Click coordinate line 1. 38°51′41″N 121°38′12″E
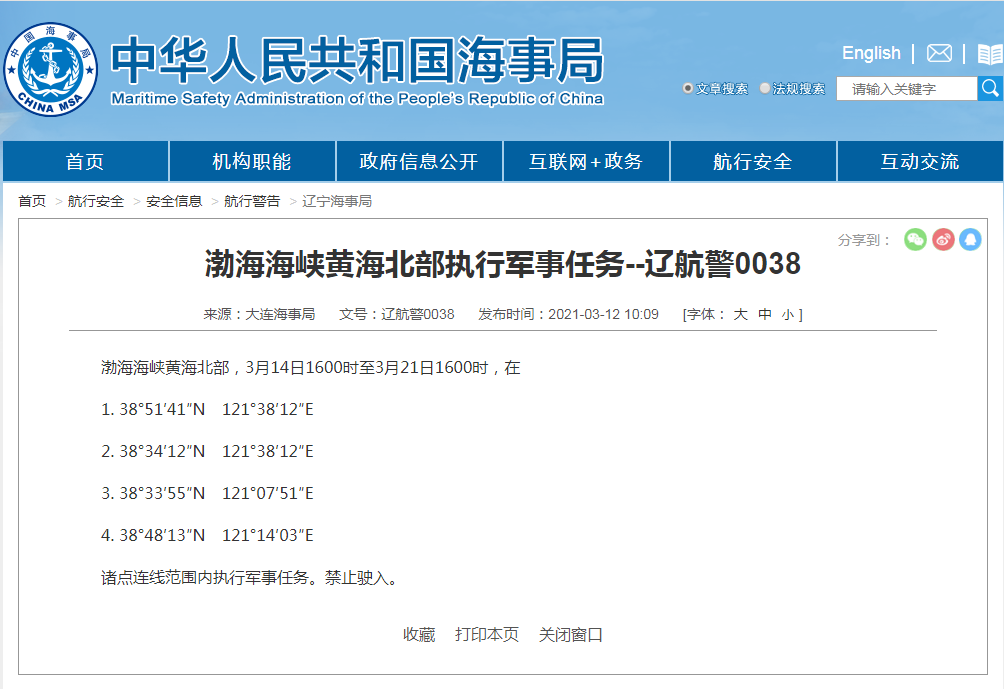1004x689 pixels. tap(207, 409)
